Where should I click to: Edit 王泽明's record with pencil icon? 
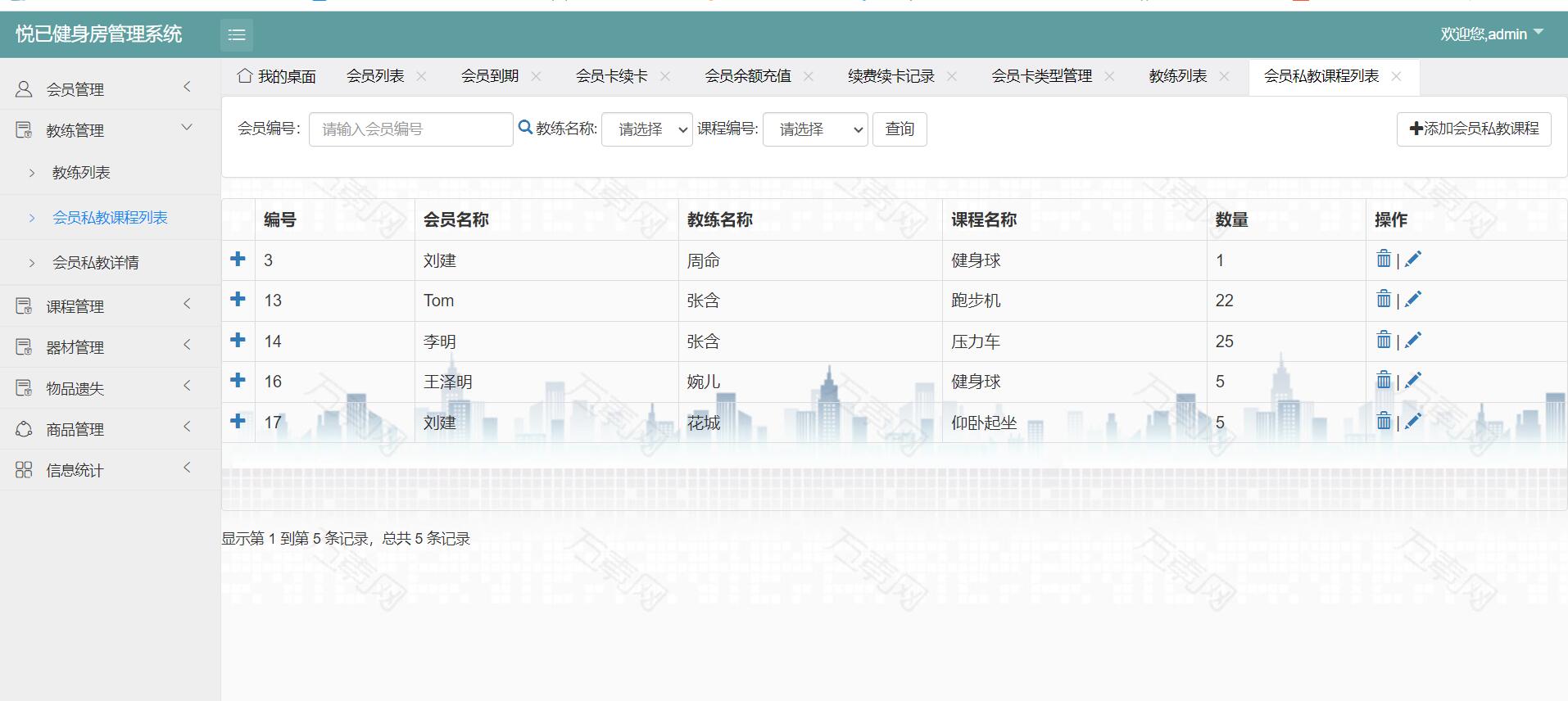click(x=1413, y=381)
